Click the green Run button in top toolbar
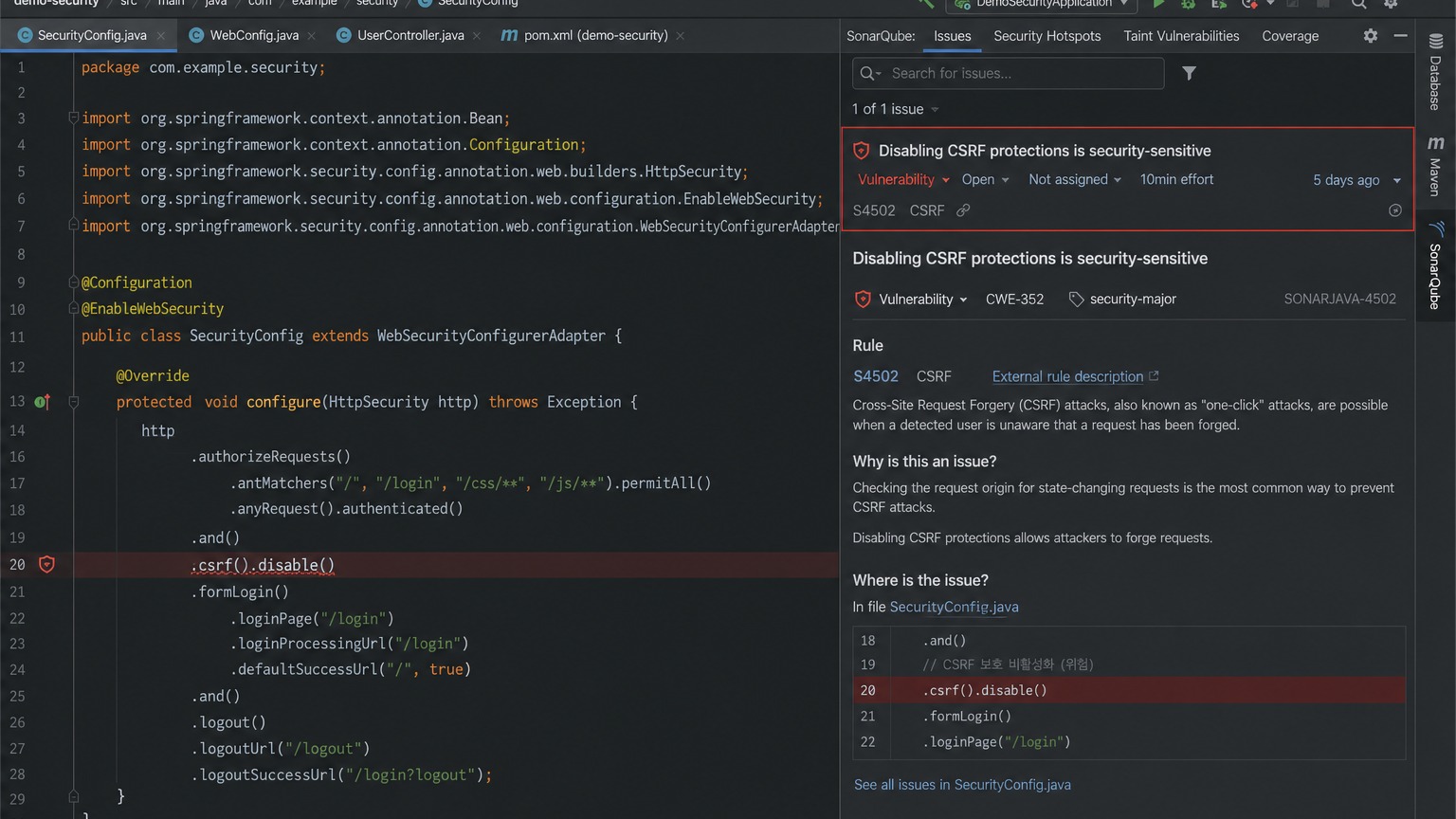 pyautogui.click(x=1158, y=4)
